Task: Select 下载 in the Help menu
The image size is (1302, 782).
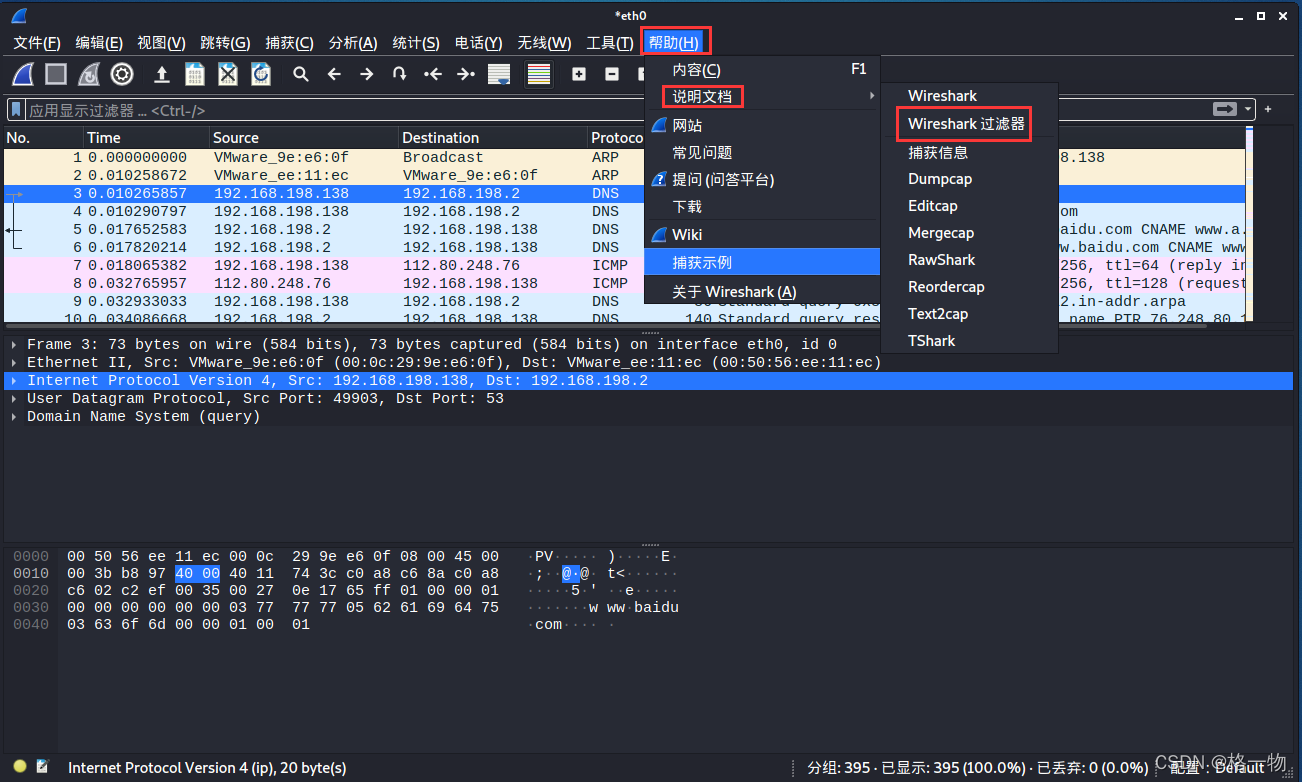Action: (x=762, y=207)
